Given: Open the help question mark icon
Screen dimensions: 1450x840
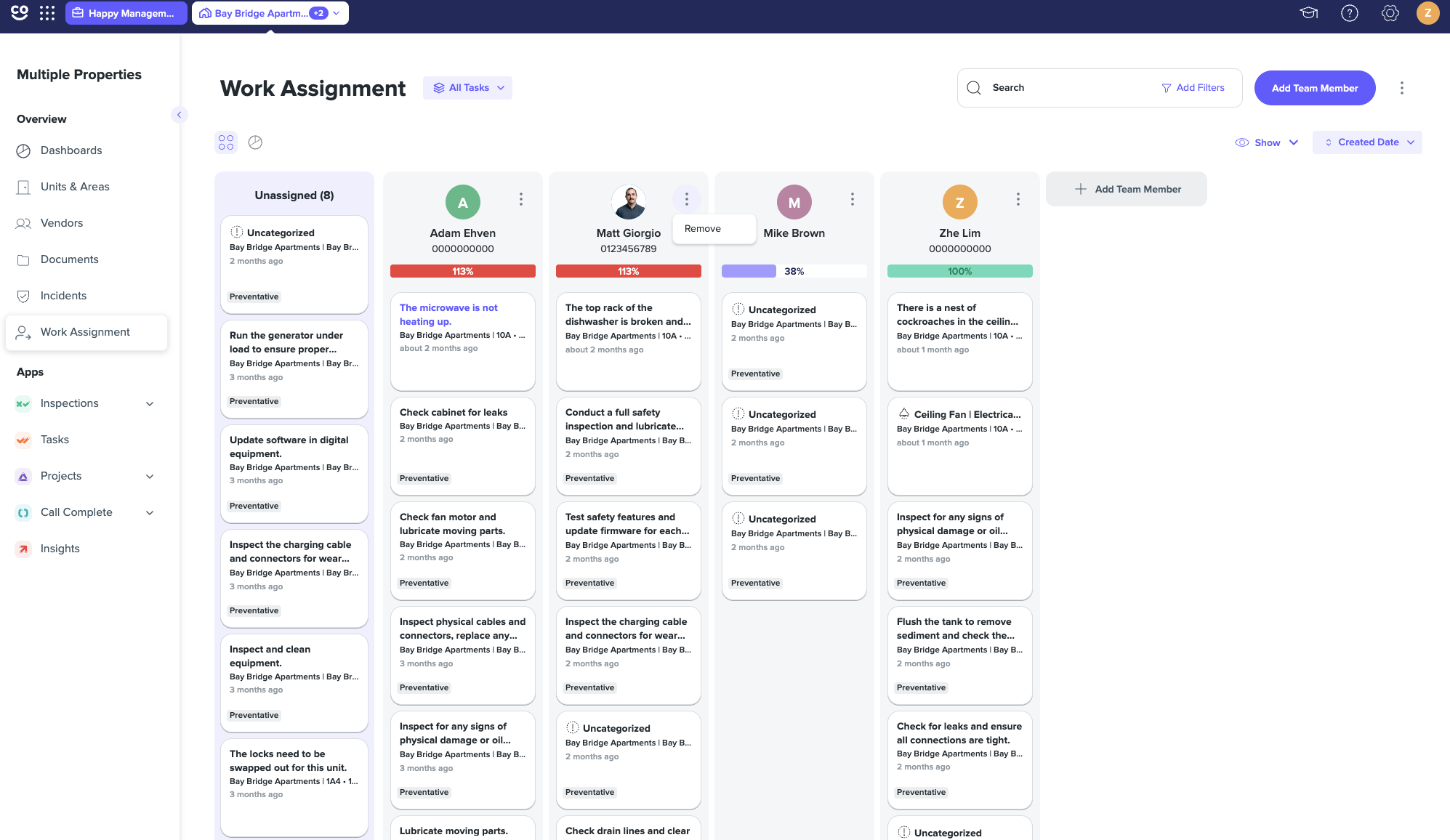Looking at the screenshot, I should coord(1350,13).
